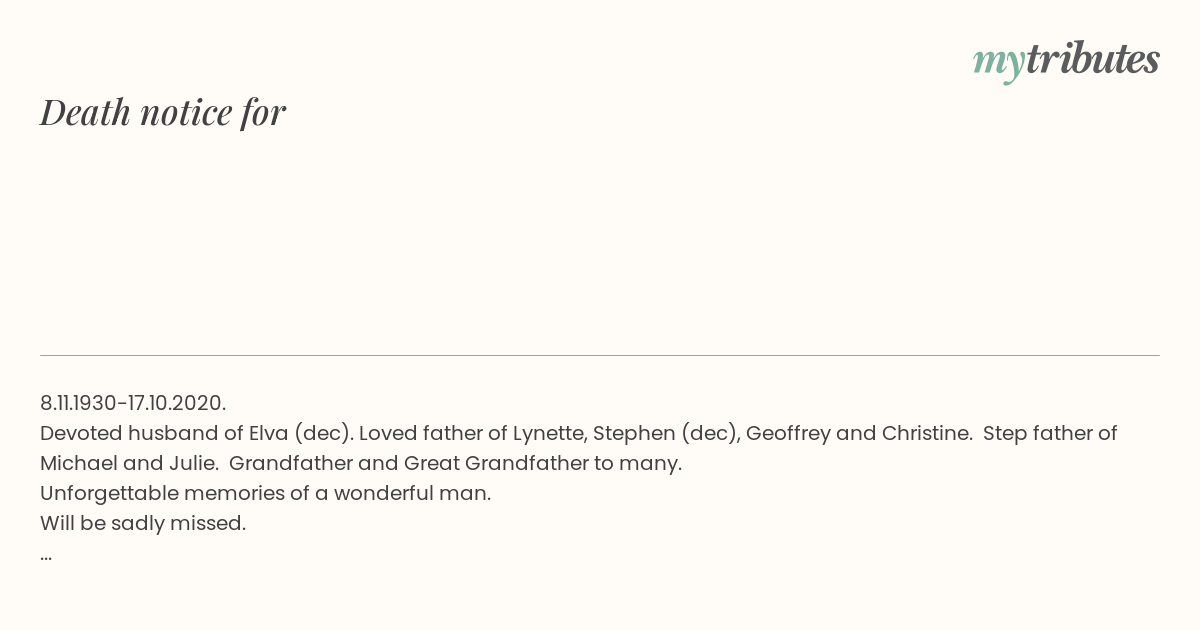Select the date text 8.11.1930-17.10.2020
This screenshot has width=1200, height=630.
[x=133, y=403]
